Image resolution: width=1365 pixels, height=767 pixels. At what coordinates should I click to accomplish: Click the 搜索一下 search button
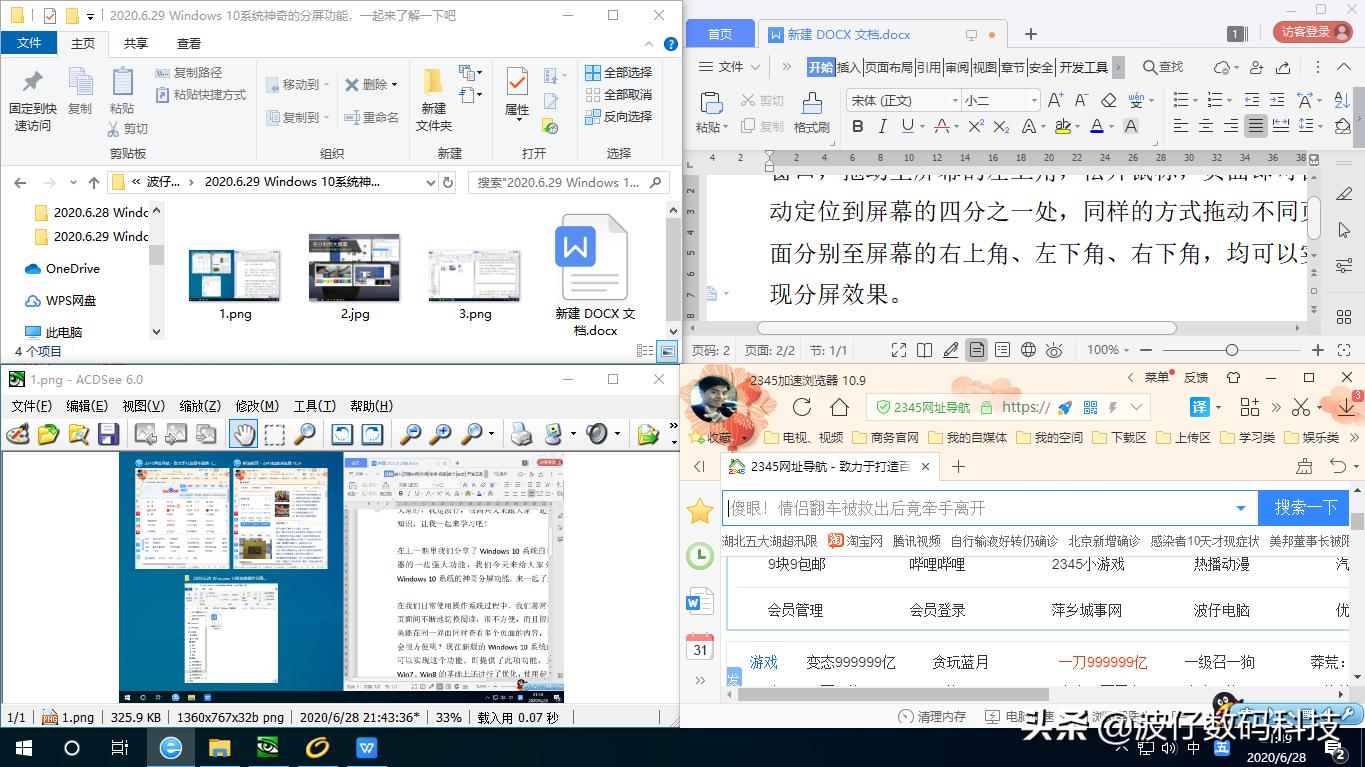(1305, 507)
